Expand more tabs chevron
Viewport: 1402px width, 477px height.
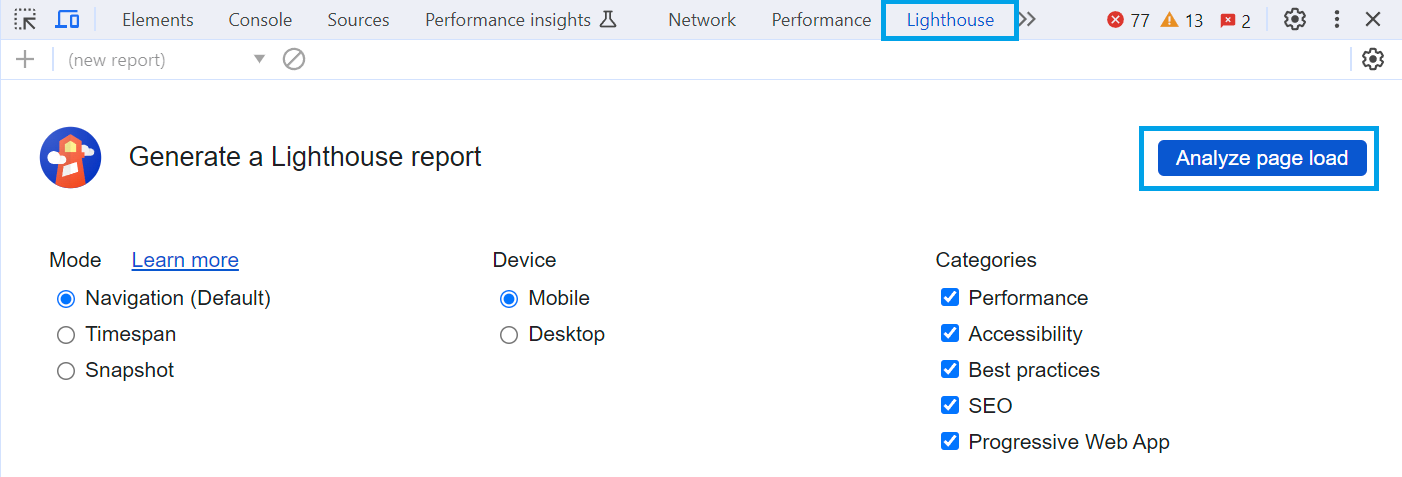[1027, 19]
